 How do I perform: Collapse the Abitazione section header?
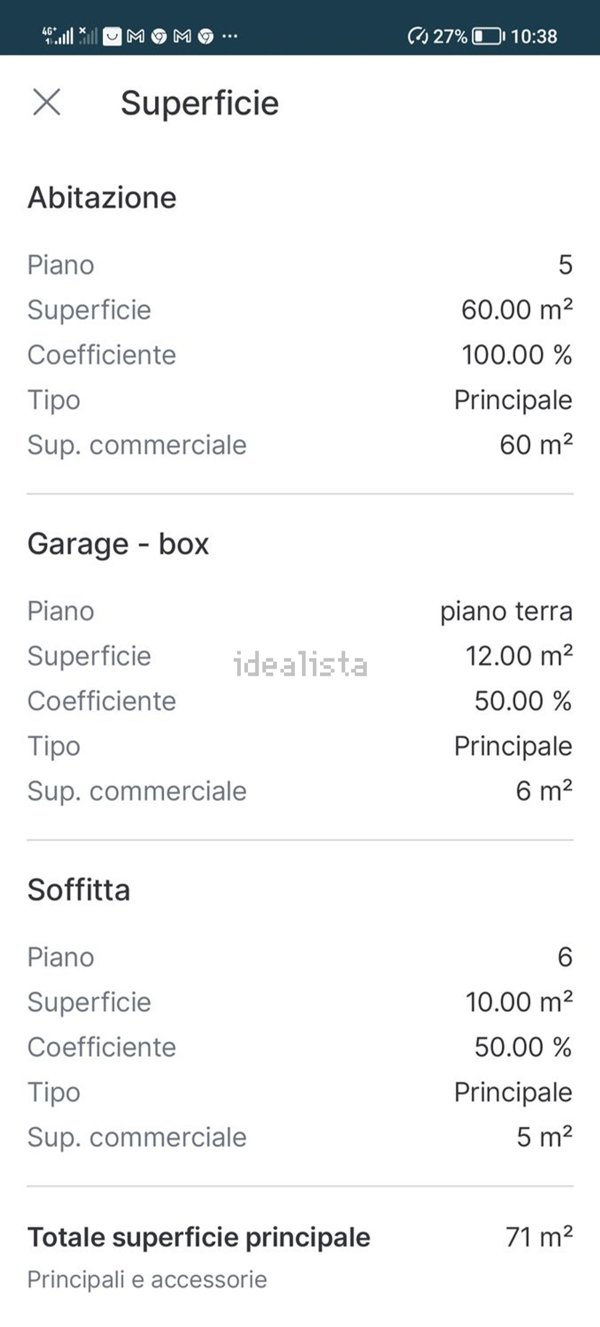[x=103, y=197]
